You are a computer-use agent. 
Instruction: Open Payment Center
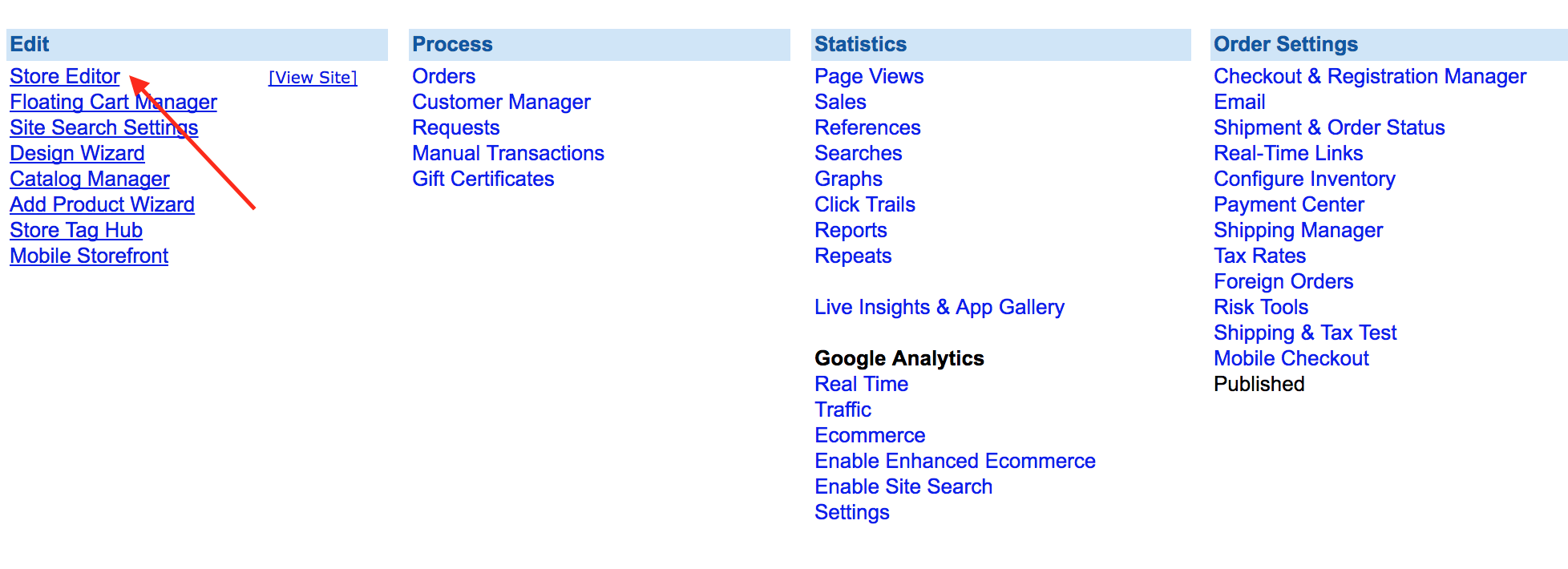pos(1289,204)
